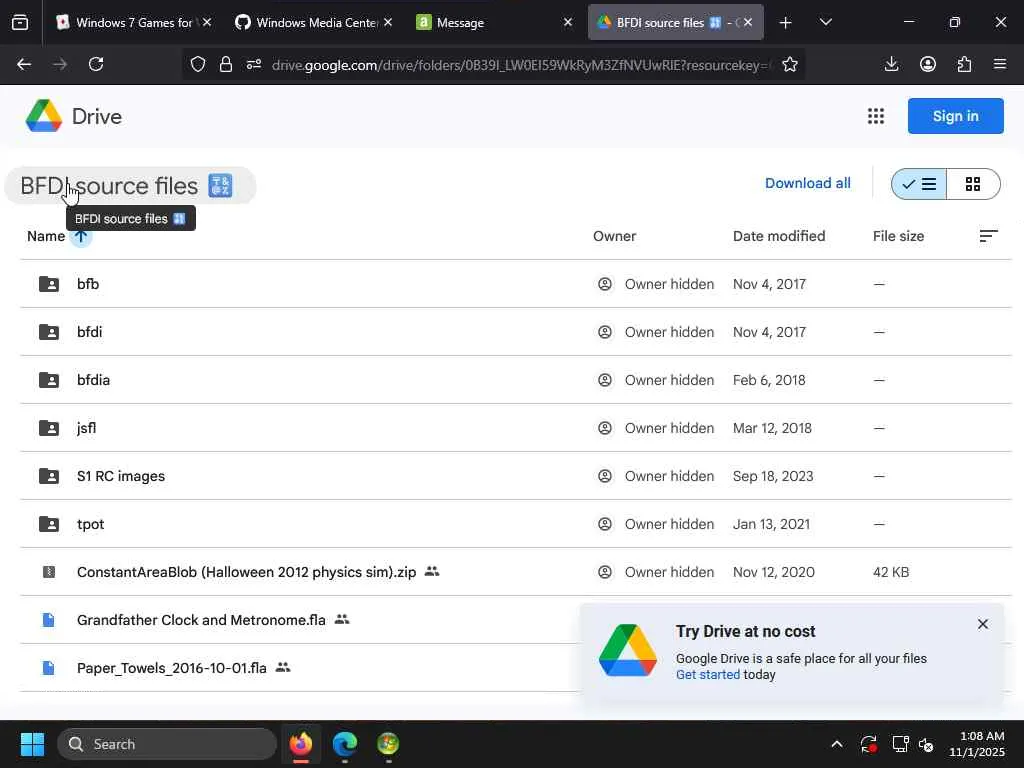Click shared icon next to ConstantAreaBlob zip
The height and width of the screenshot is (768, 1024).
432,571
